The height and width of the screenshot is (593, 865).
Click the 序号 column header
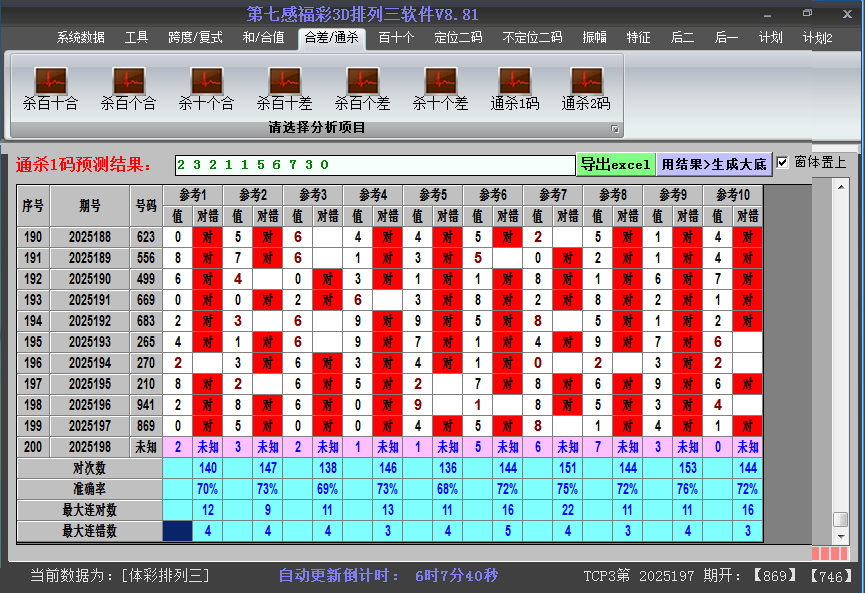33,206
